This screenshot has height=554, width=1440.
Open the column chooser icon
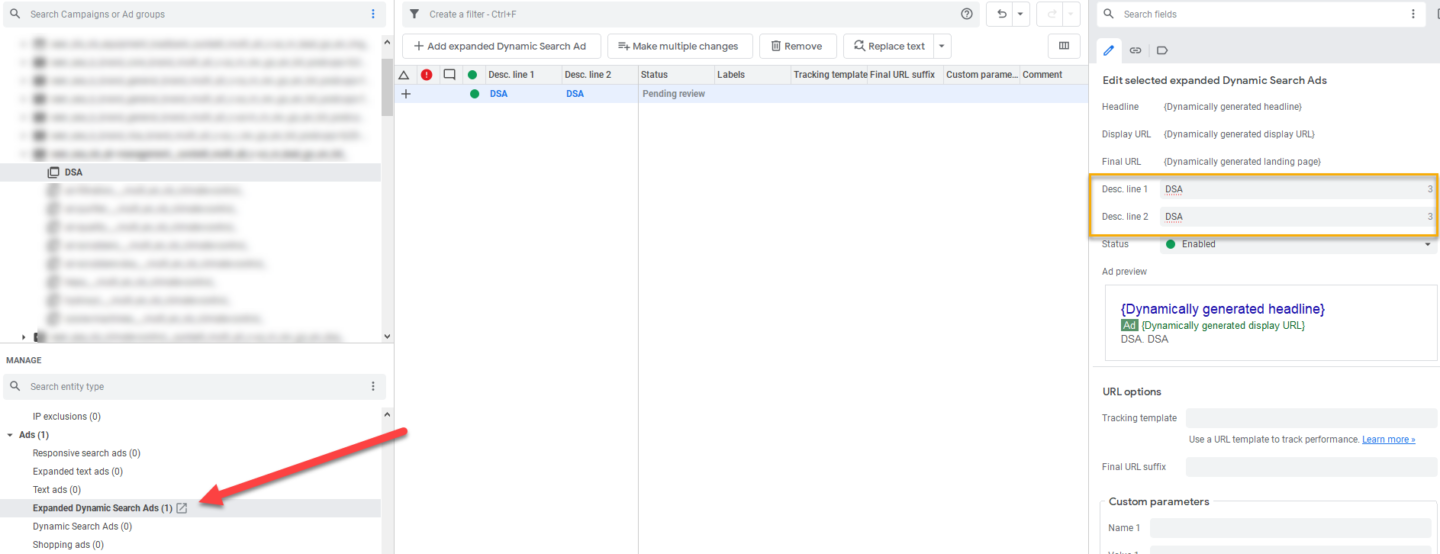tap(1064, 46)
